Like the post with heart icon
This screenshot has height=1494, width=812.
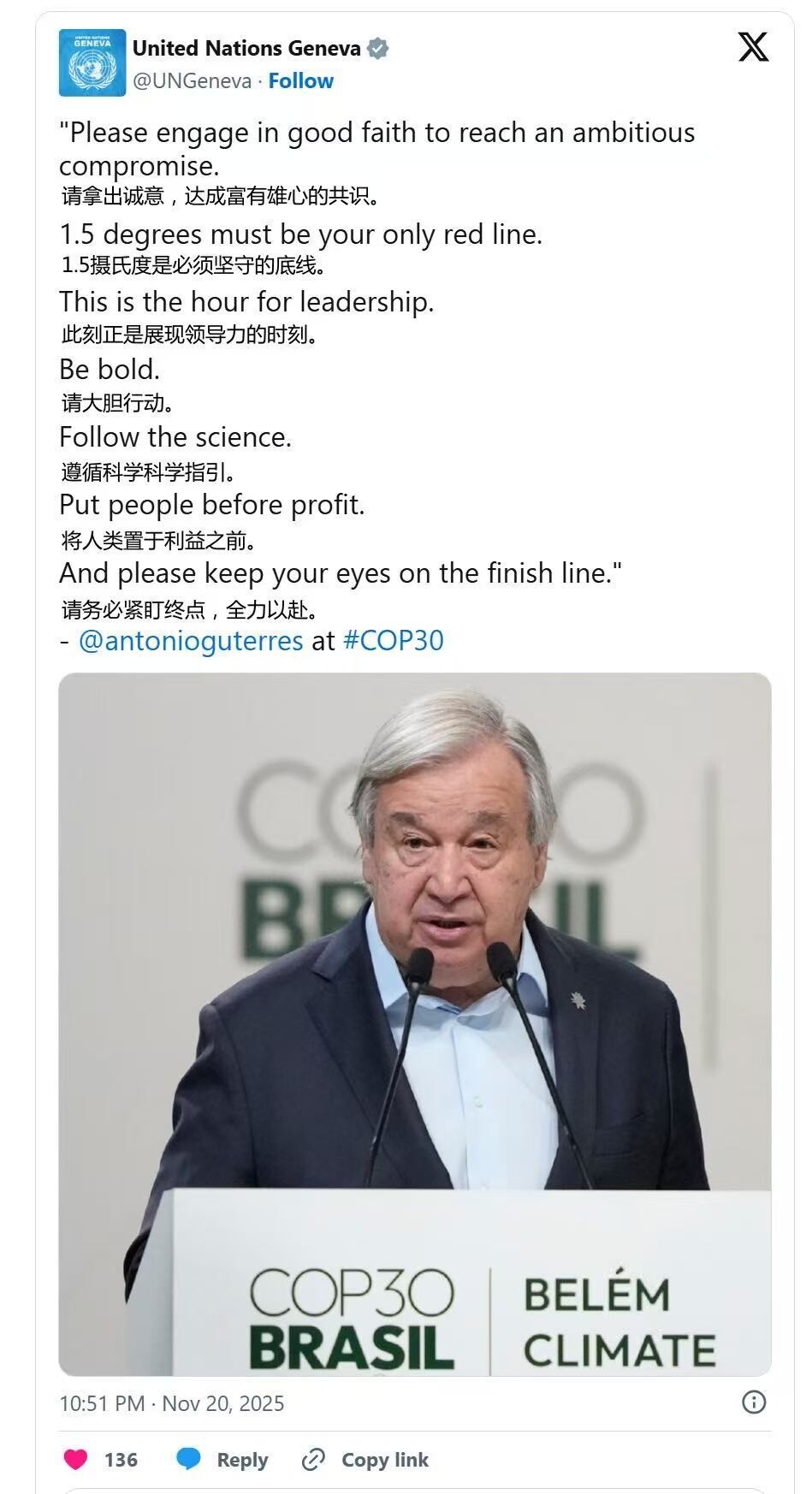[76, 1459]
